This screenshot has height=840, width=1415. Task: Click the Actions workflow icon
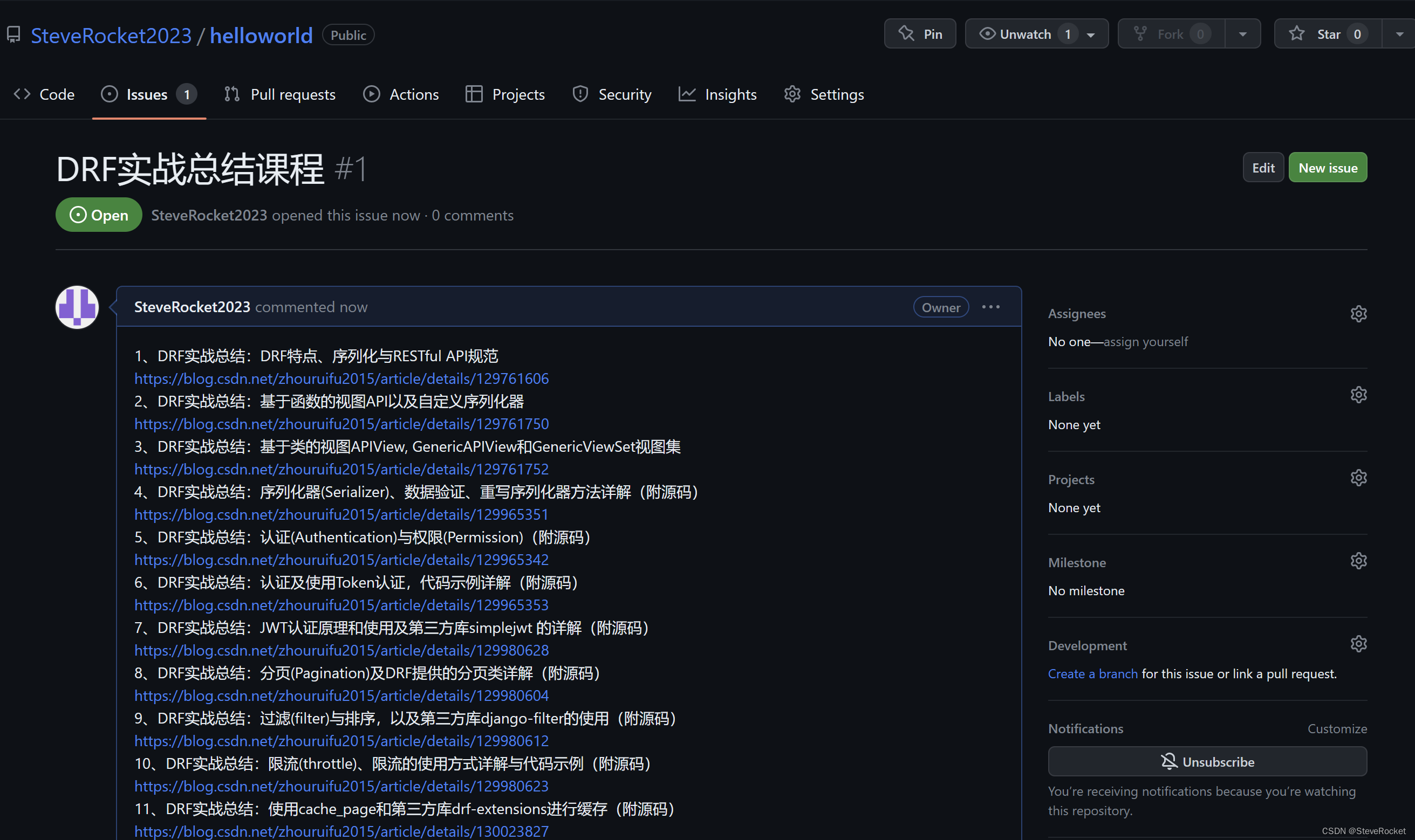pos(370,94)
